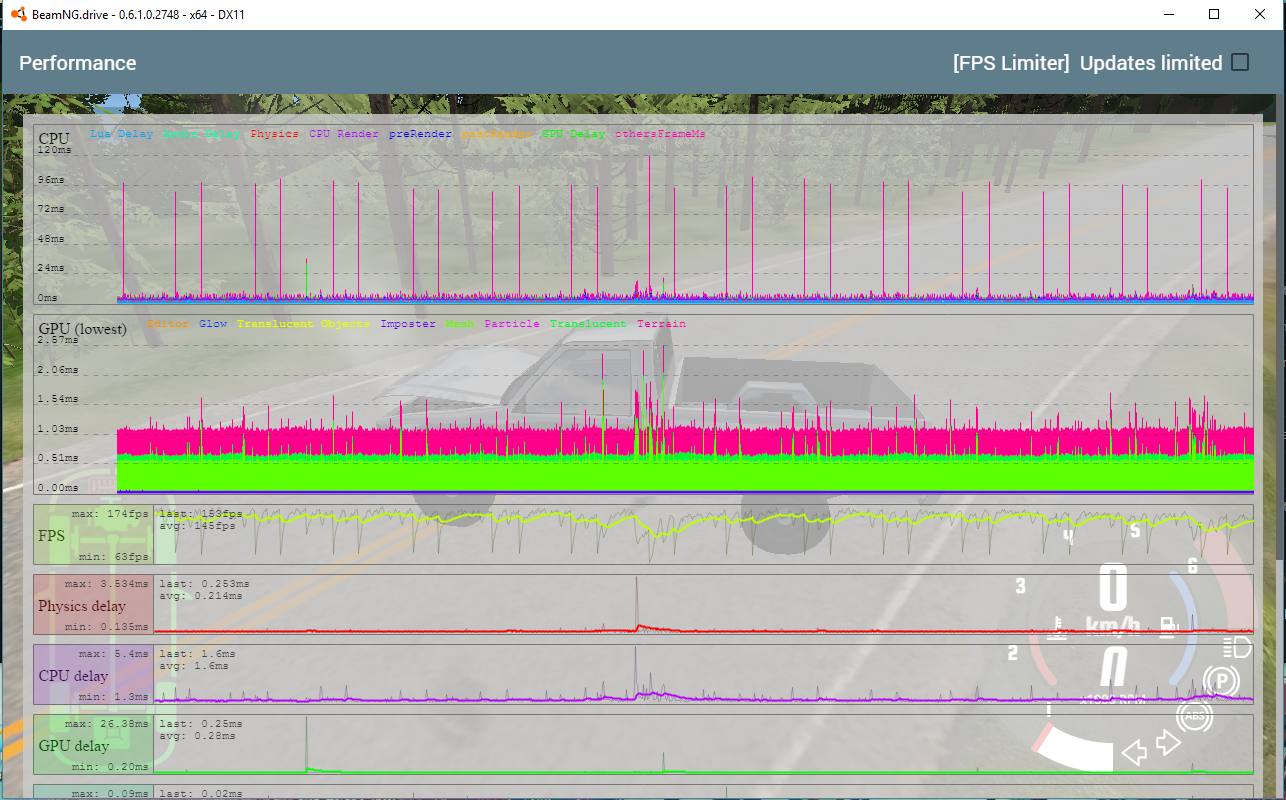Click the Imposter legend label
This screenshot has height=800, width=1286.
(408, 324)
